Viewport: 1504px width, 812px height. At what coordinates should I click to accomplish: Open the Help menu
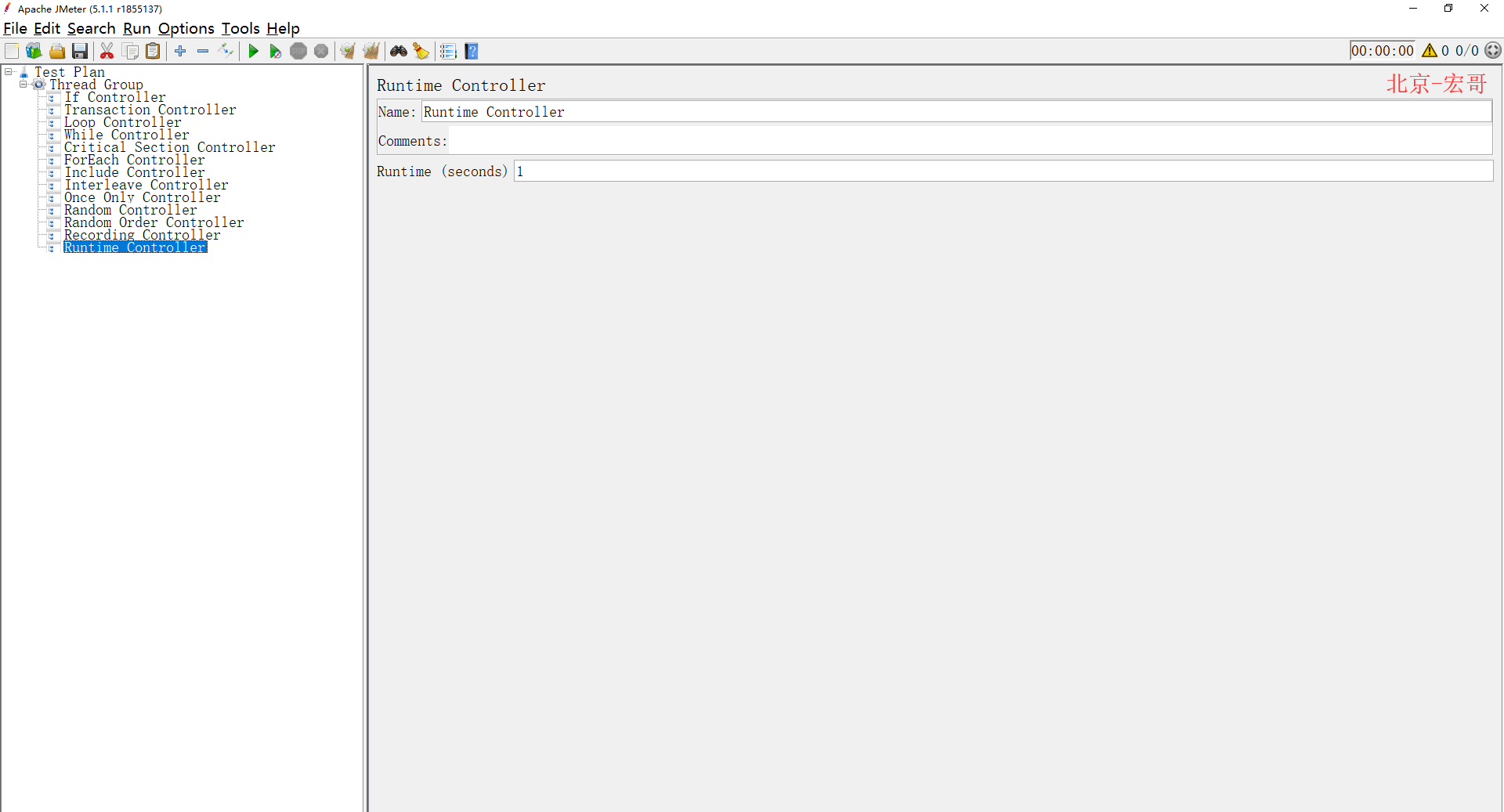pyautogui.click(x=283, y=28)
